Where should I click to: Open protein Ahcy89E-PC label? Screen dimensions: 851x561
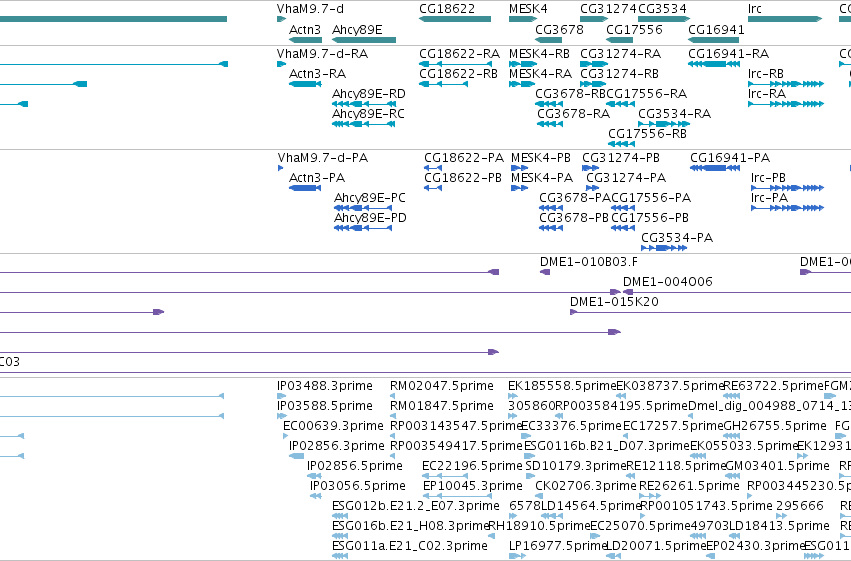[370, 197]
